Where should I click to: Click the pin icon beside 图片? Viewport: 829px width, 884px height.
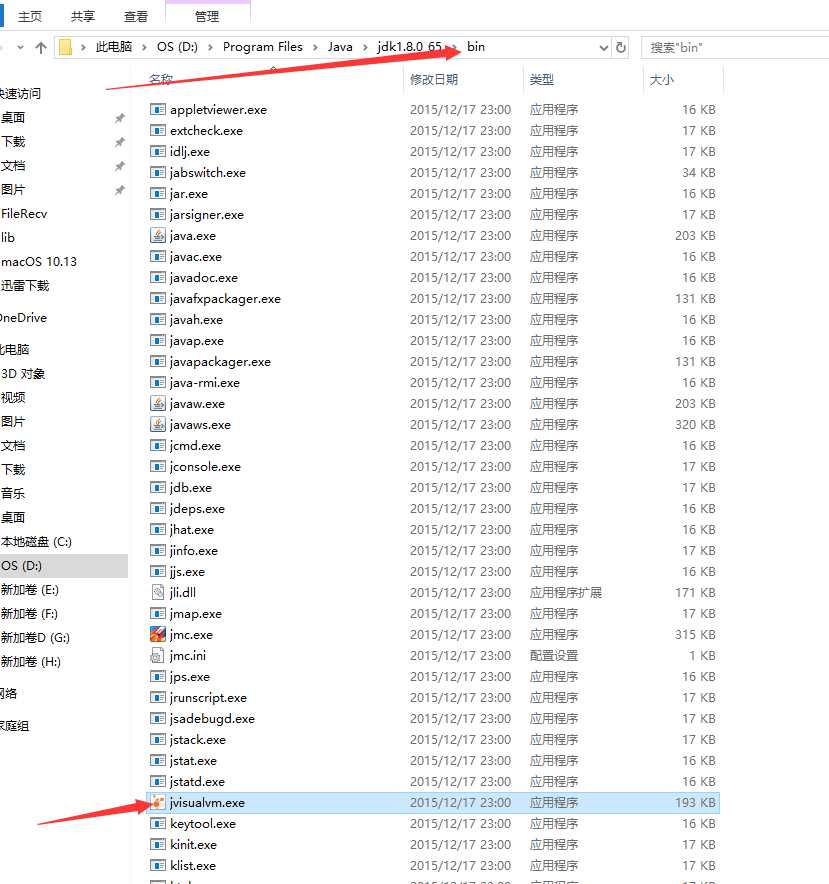click(120, 190)
